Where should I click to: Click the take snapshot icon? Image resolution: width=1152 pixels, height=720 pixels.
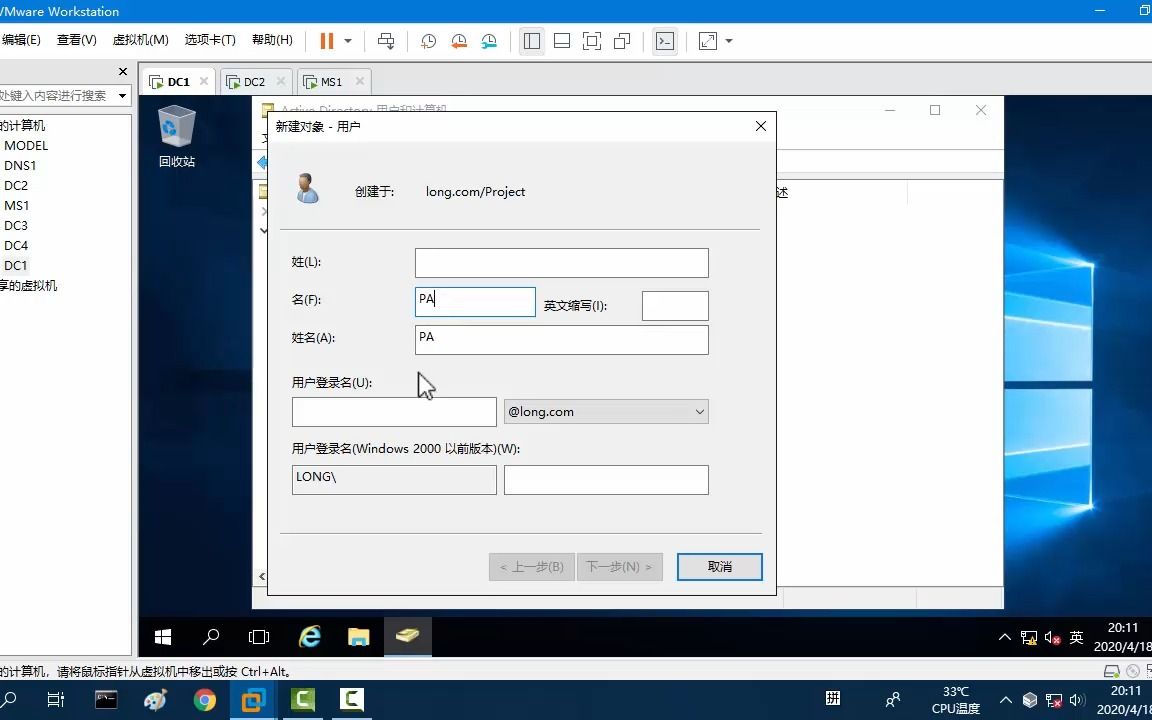click(428, 41)
